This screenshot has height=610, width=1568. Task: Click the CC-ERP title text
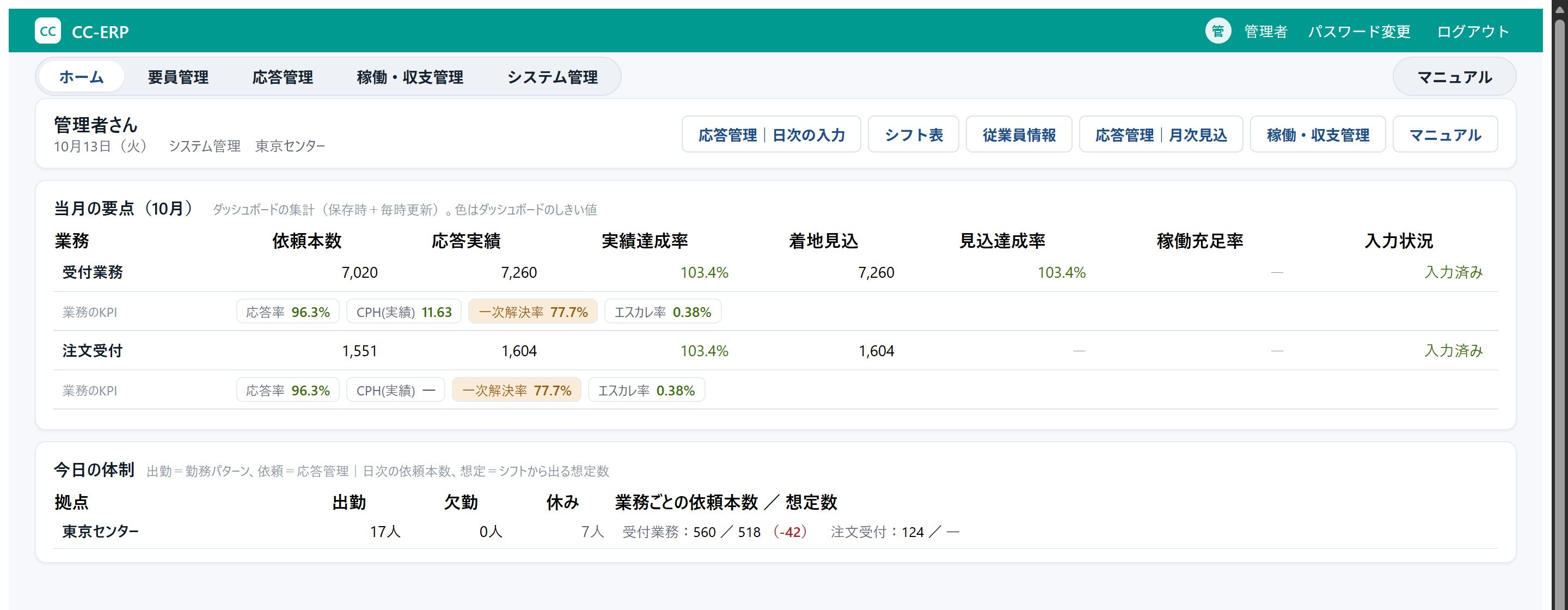pos(100,32)
